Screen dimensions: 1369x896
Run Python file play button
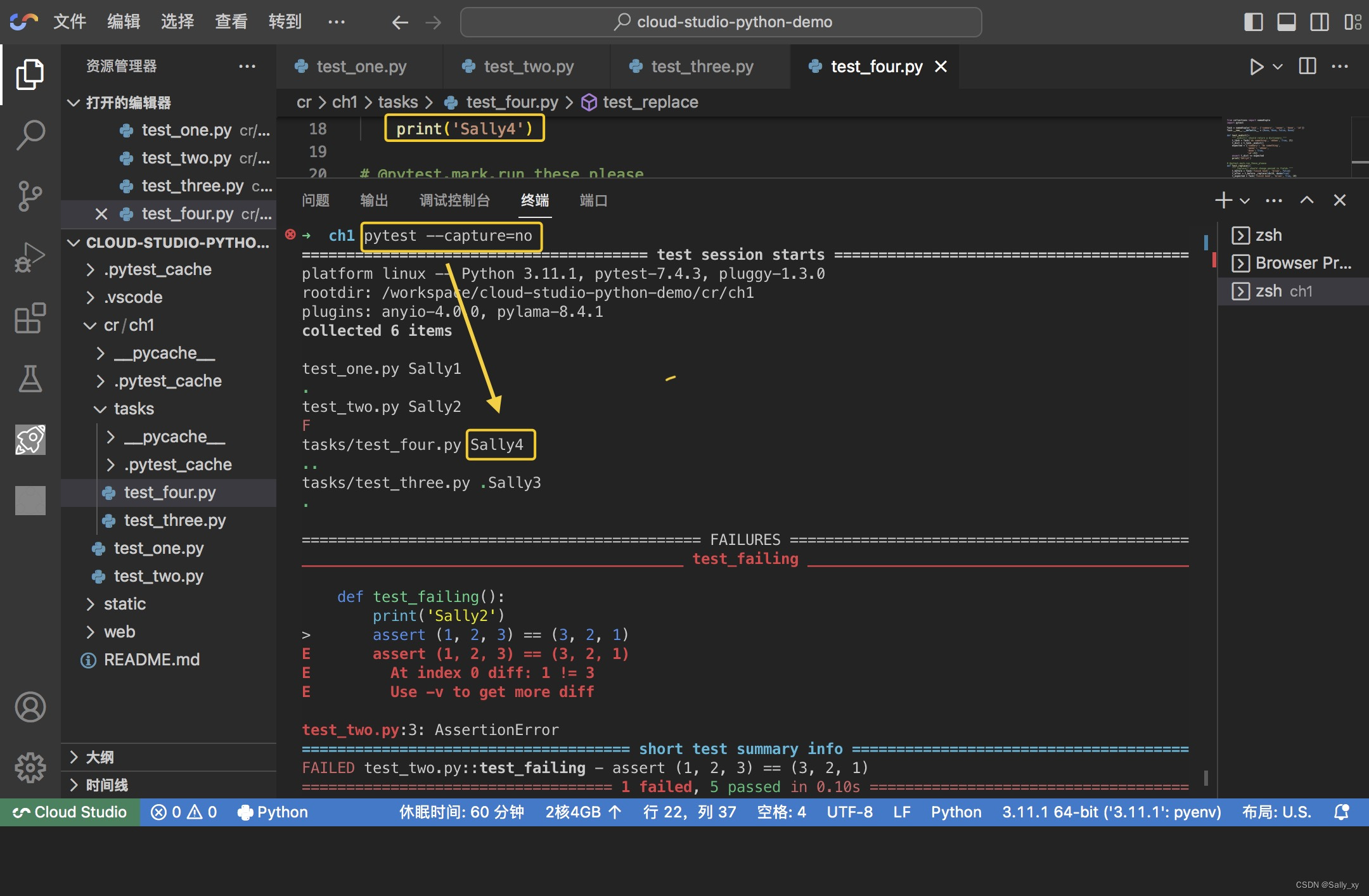coord(1256,67)
